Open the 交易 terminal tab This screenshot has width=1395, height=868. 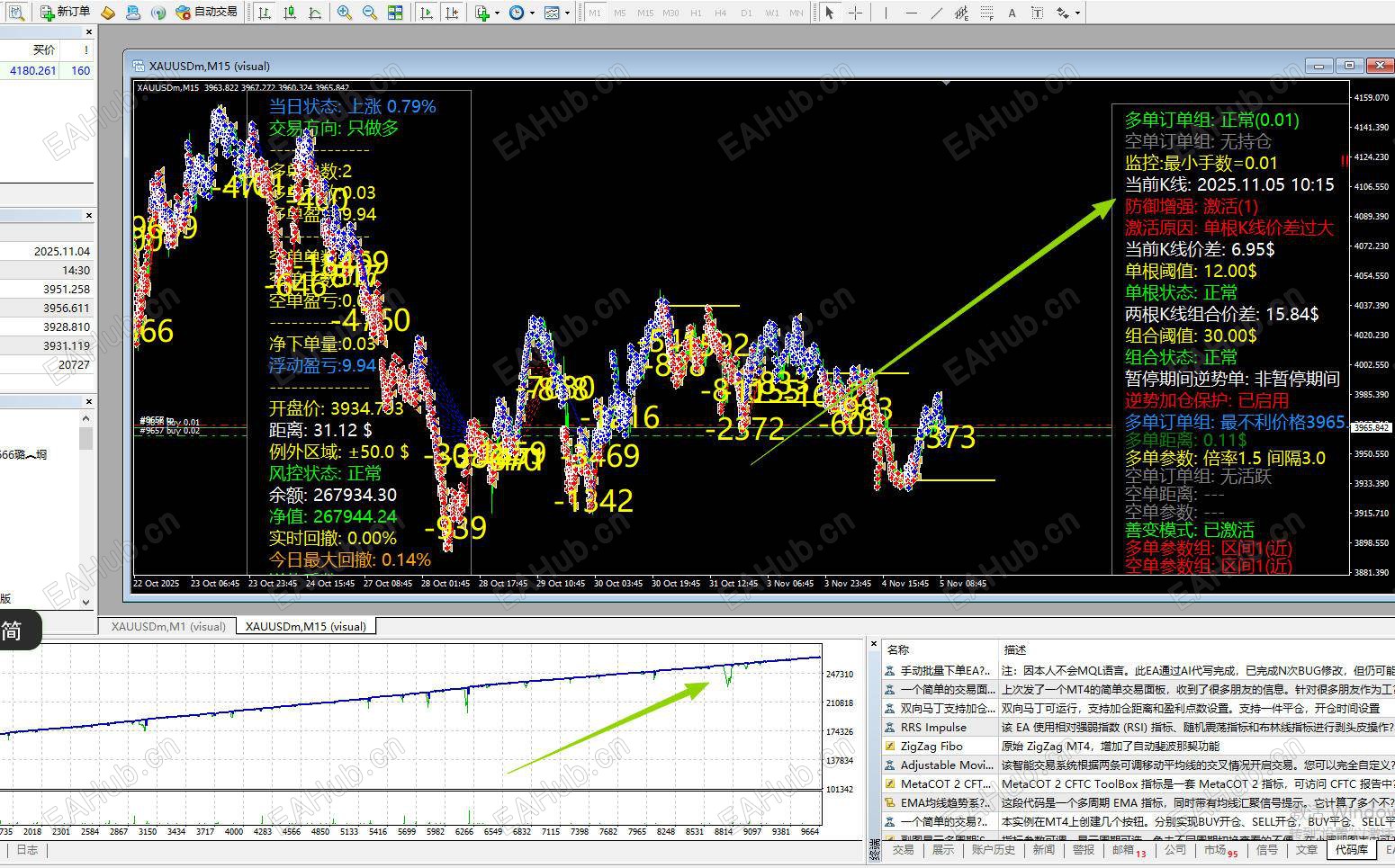903,850
